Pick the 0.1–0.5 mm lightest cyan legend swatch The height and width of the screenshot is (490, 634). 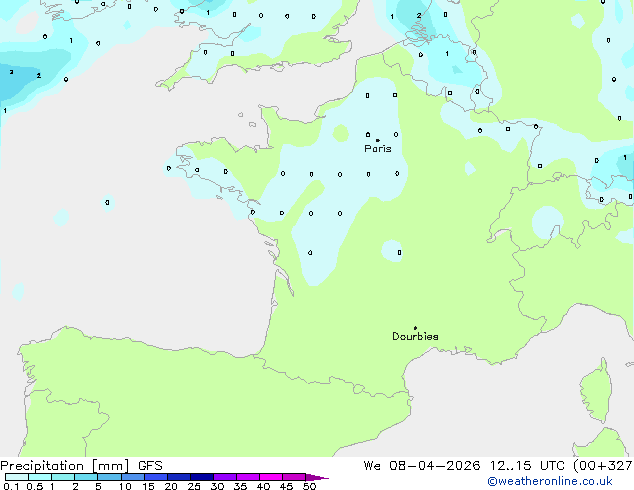[17, 477]
